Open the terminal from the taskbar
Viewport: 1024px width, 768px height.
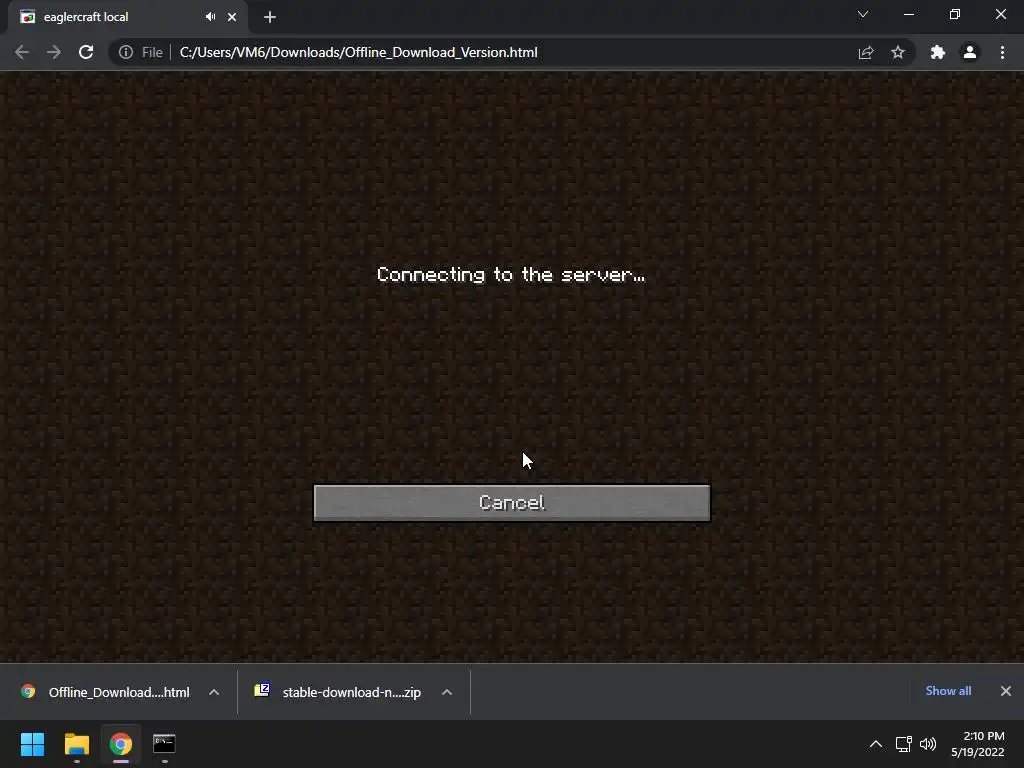(164, 744)
